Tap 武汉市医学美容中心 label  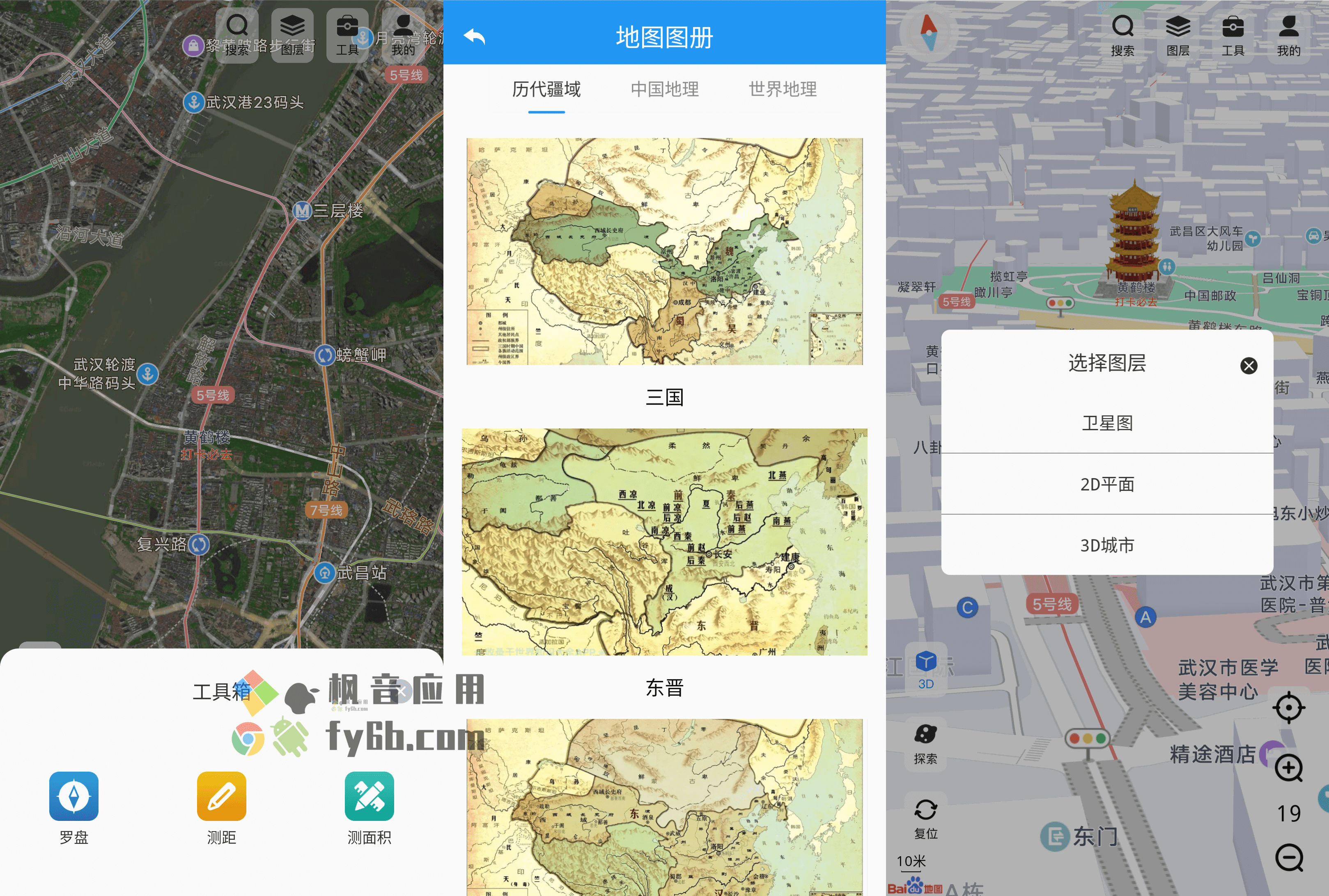coord(1228,679)
